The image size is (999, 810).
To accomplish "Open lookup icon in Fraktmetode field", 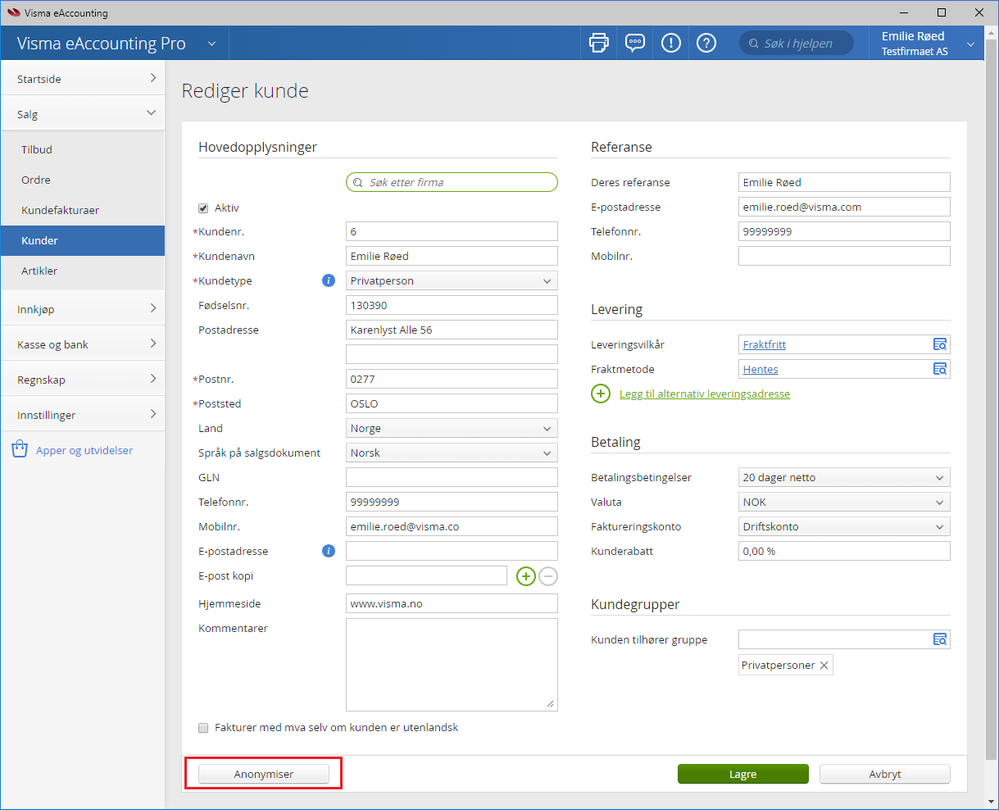I will pos(939,369).
